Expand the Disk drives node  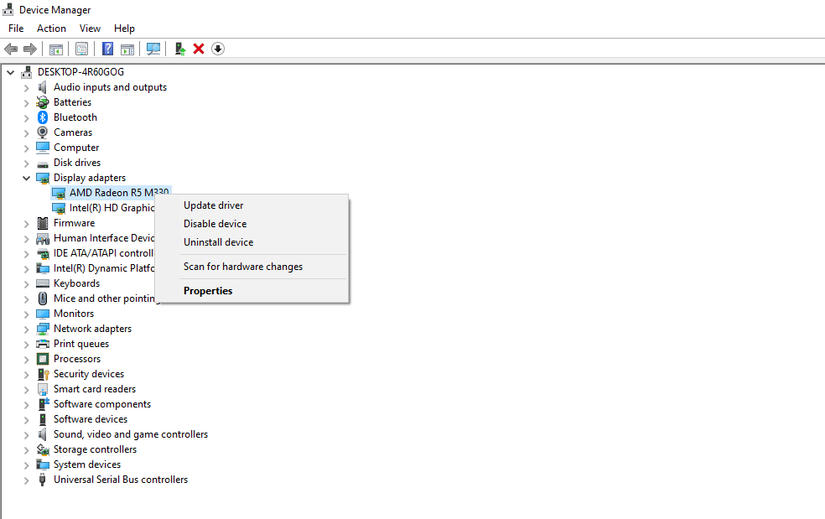click(26, 163)
